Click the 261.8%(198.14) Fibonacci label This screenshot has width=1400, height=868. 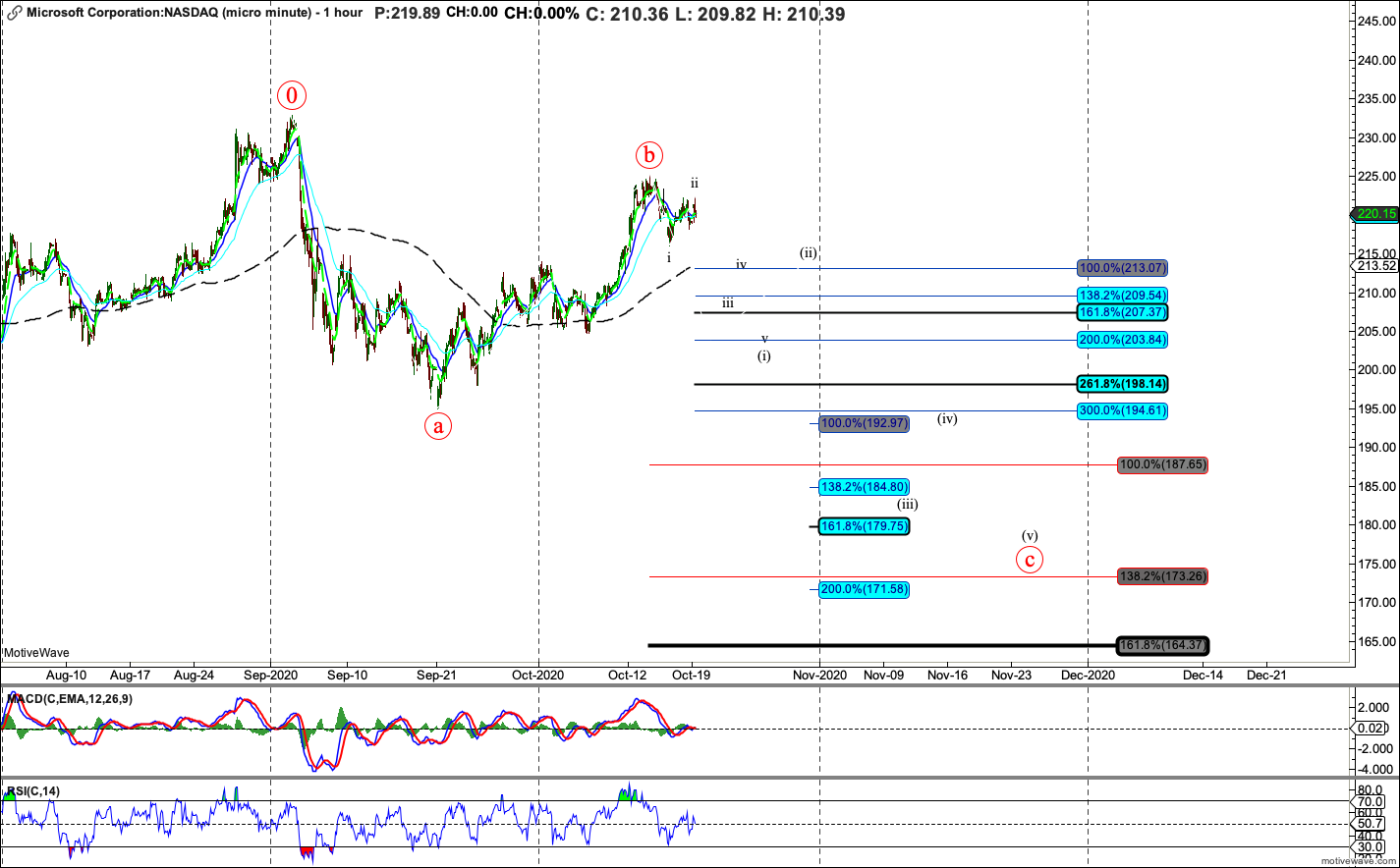pyautogui.click(x=1122, y=384)
